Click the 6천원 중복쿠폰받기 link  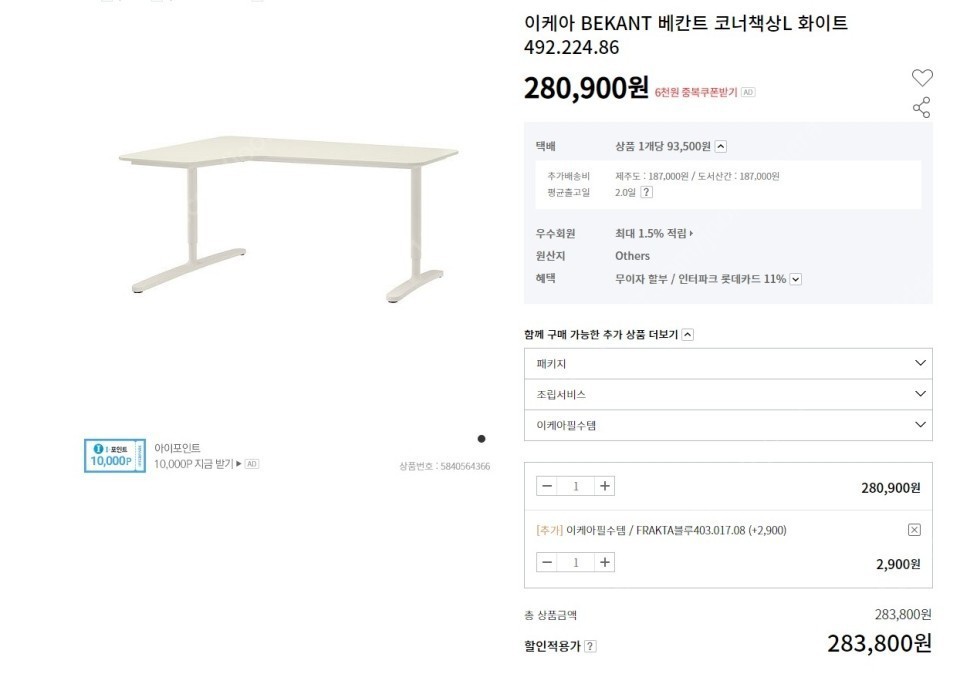pos(694,91)
